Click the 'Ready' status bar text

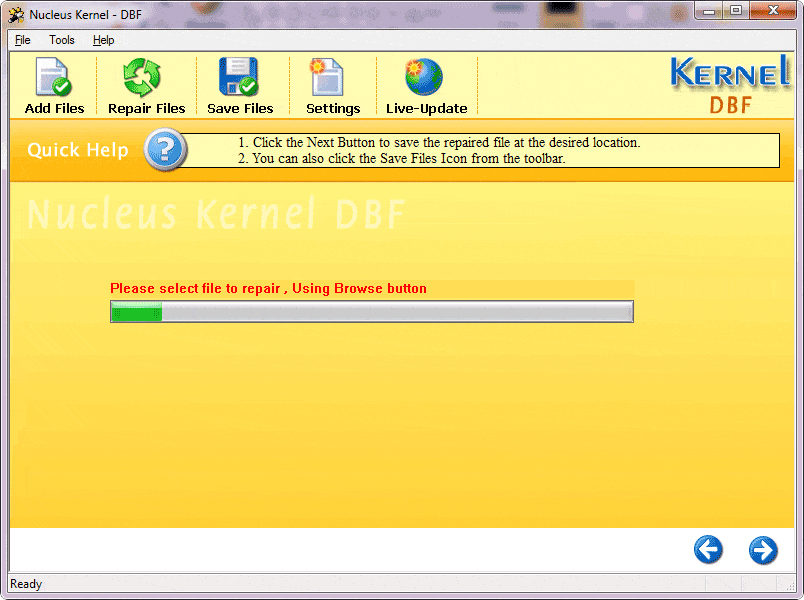26,584
